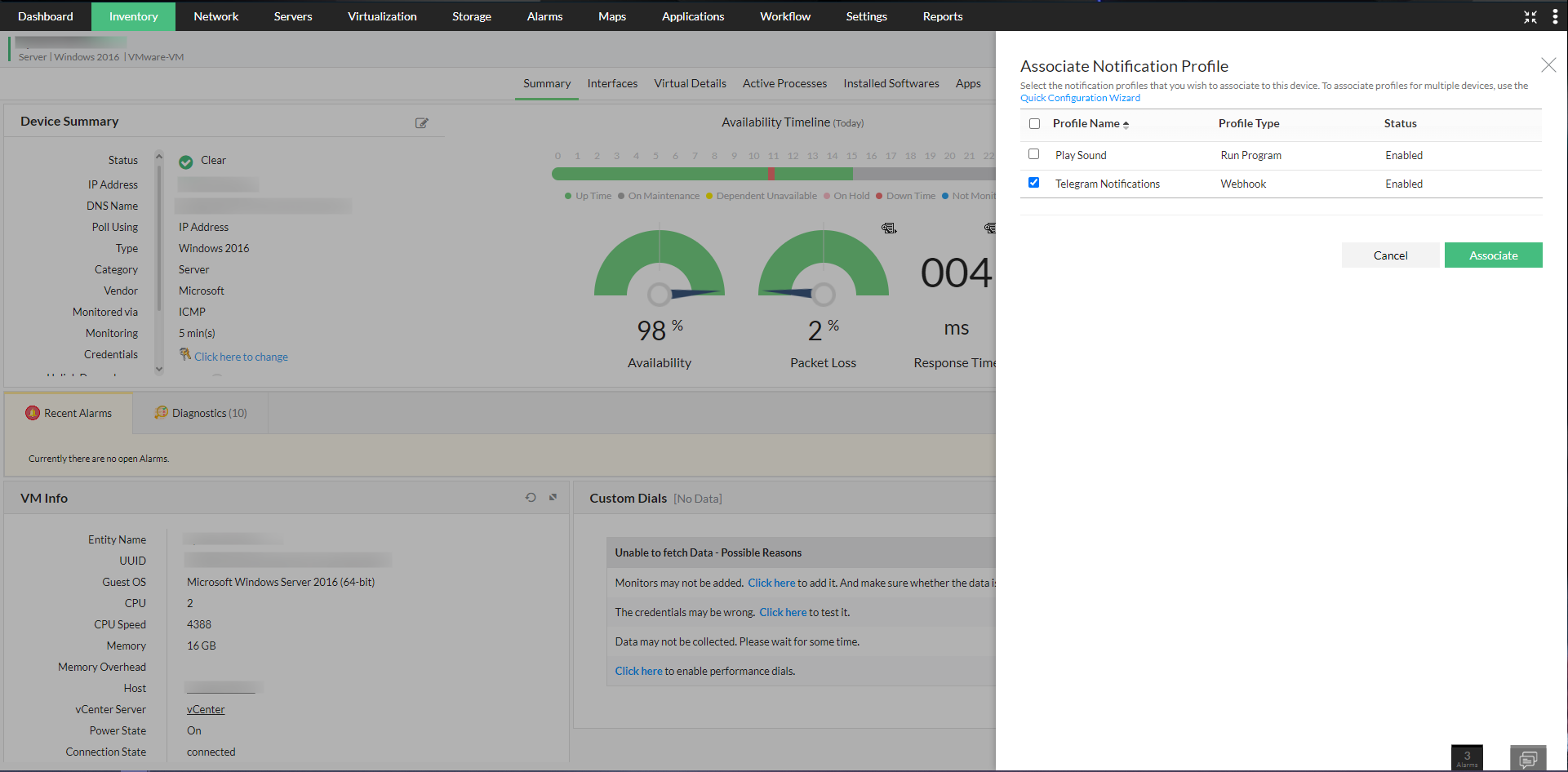Click the green Clear status icon
Screen dimensions: 1568x772
tap(186, 160)
